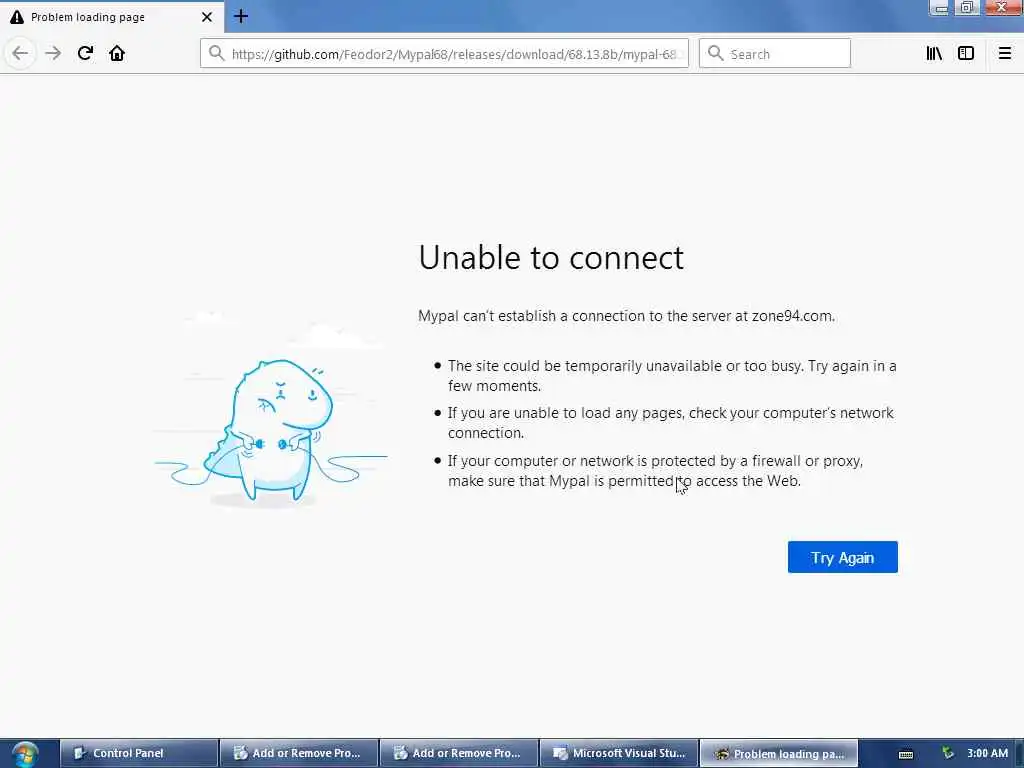The height and width of the screenshot is (768, 1024).
Task: Click the Try Again button
Action: pyautogui.click(x=842, y=557)
